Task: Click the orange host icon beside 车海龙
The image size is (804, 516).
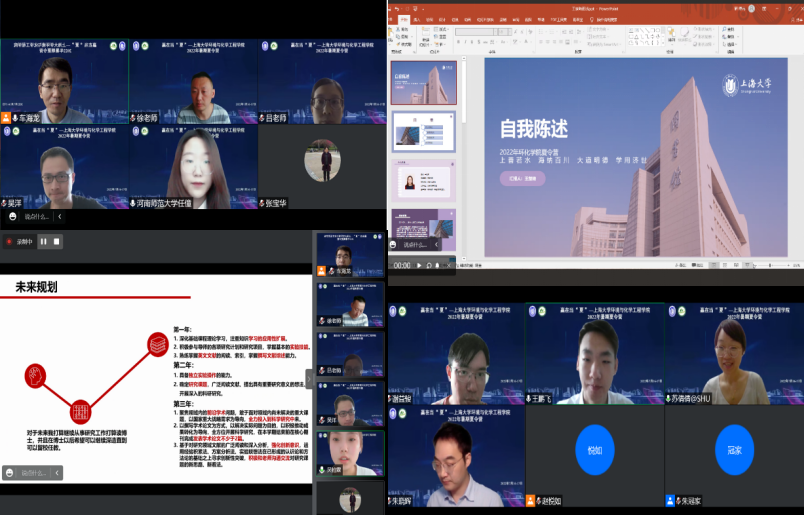Action: click(8, 118)
